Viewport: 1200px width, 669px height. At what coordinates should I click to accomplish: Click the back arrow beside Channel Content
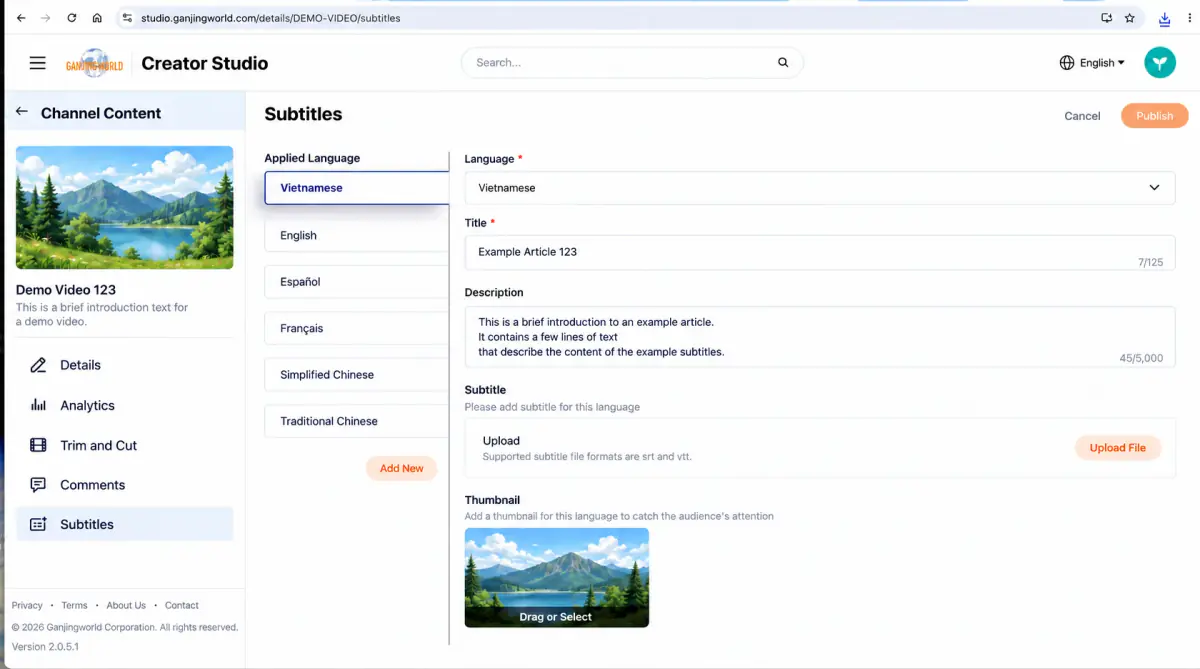point(22,112)
